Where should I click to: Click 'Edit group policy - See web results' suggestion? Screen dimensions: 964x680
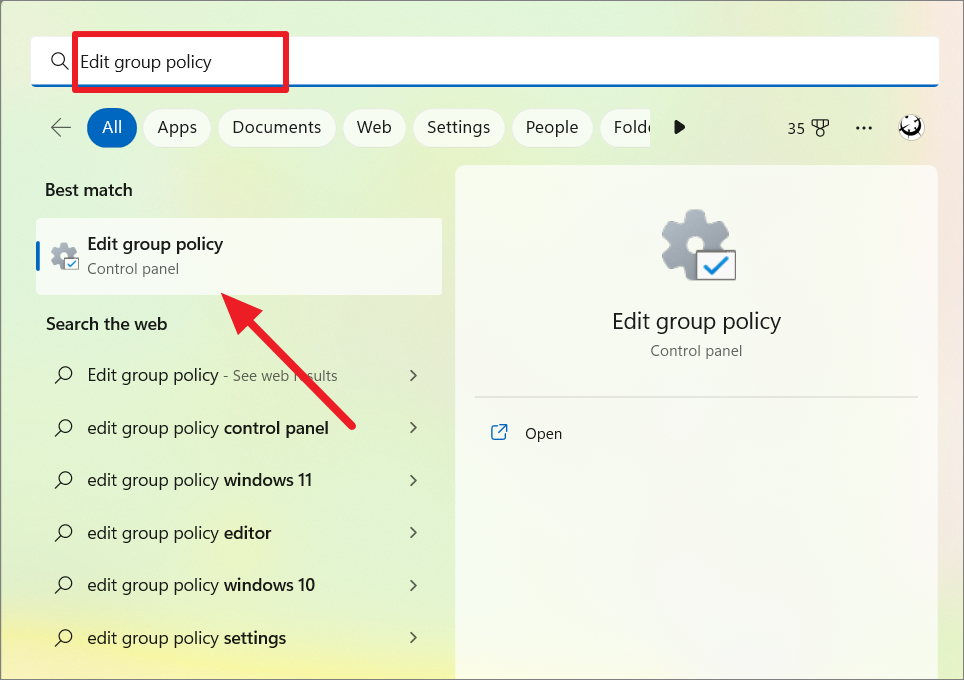pos(212,375)
